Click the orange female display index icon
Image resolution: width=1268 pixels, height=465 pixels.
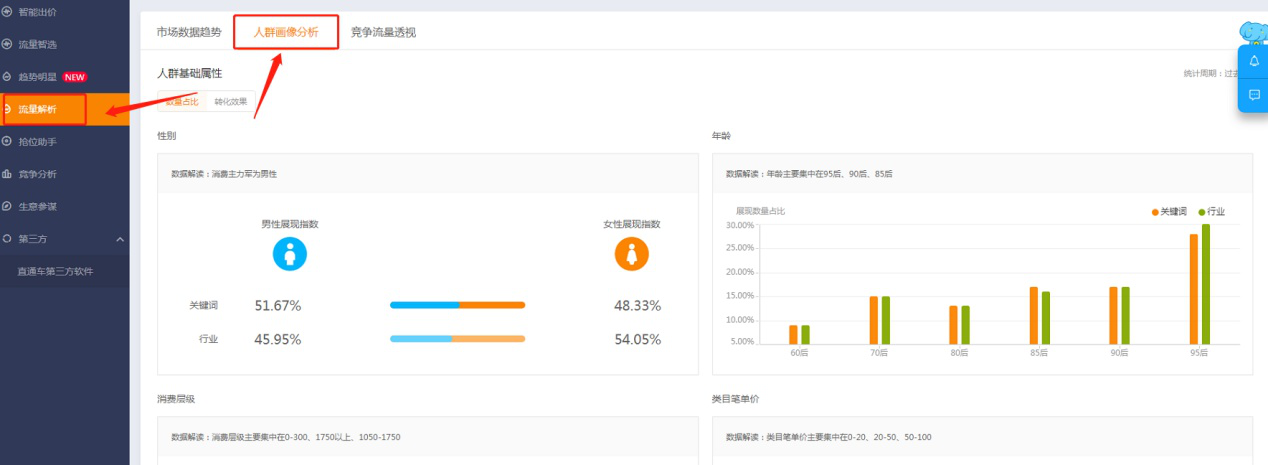(x=632, y=254)
